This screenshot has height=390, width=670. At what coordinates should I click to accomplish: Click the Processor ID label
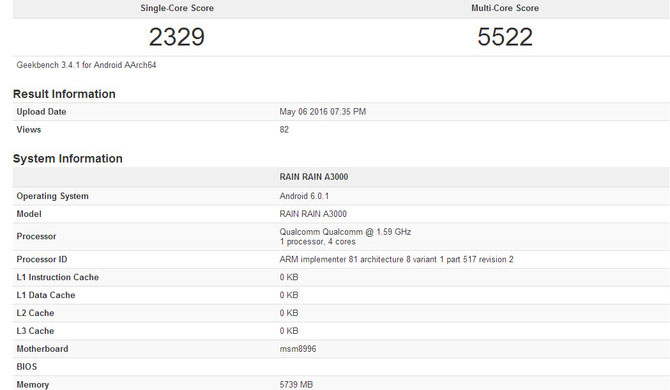(x=42, y=259)
